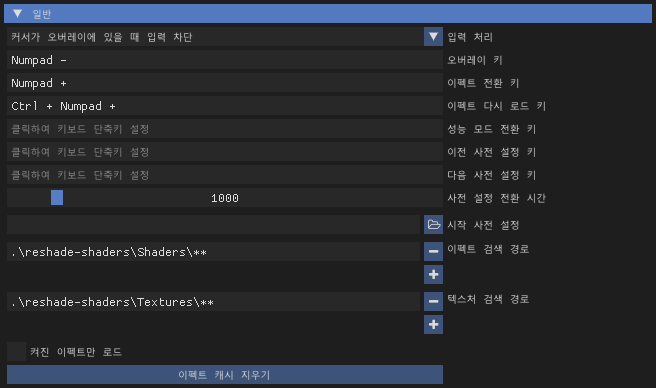Click the 이펙트 검색 경로 label
The height and width of the screenshot is (388, 656).
(488, 249)
